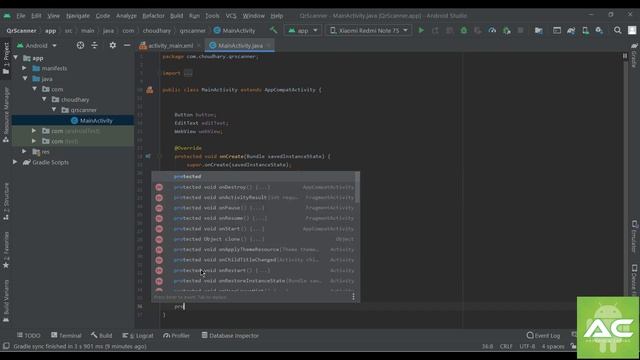The image size is (640, 360).
Task: Open the Refactor menu
Action: point(153,16)
